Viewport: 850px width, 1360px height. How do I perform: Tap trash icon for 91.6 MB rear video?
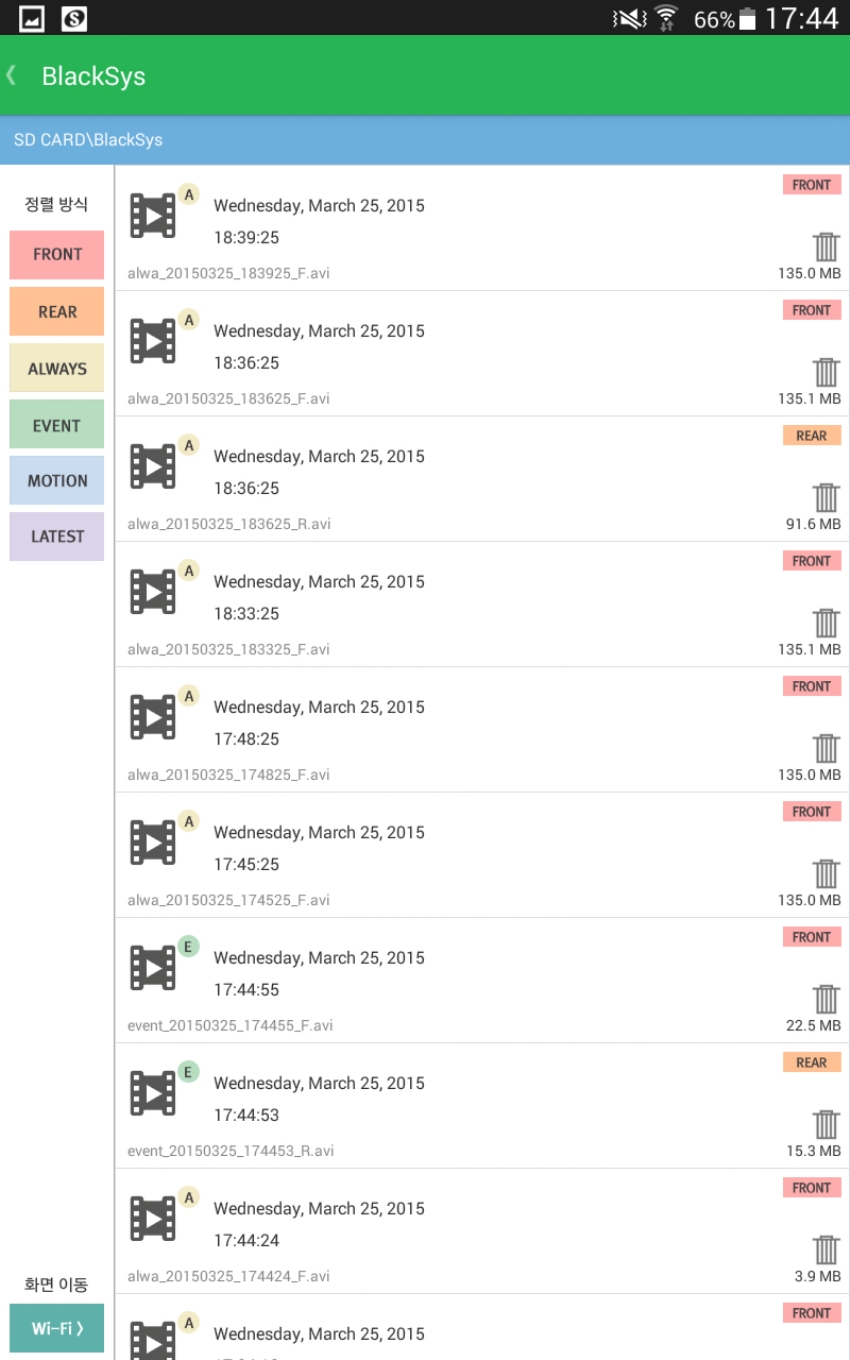tap(826, 498)
